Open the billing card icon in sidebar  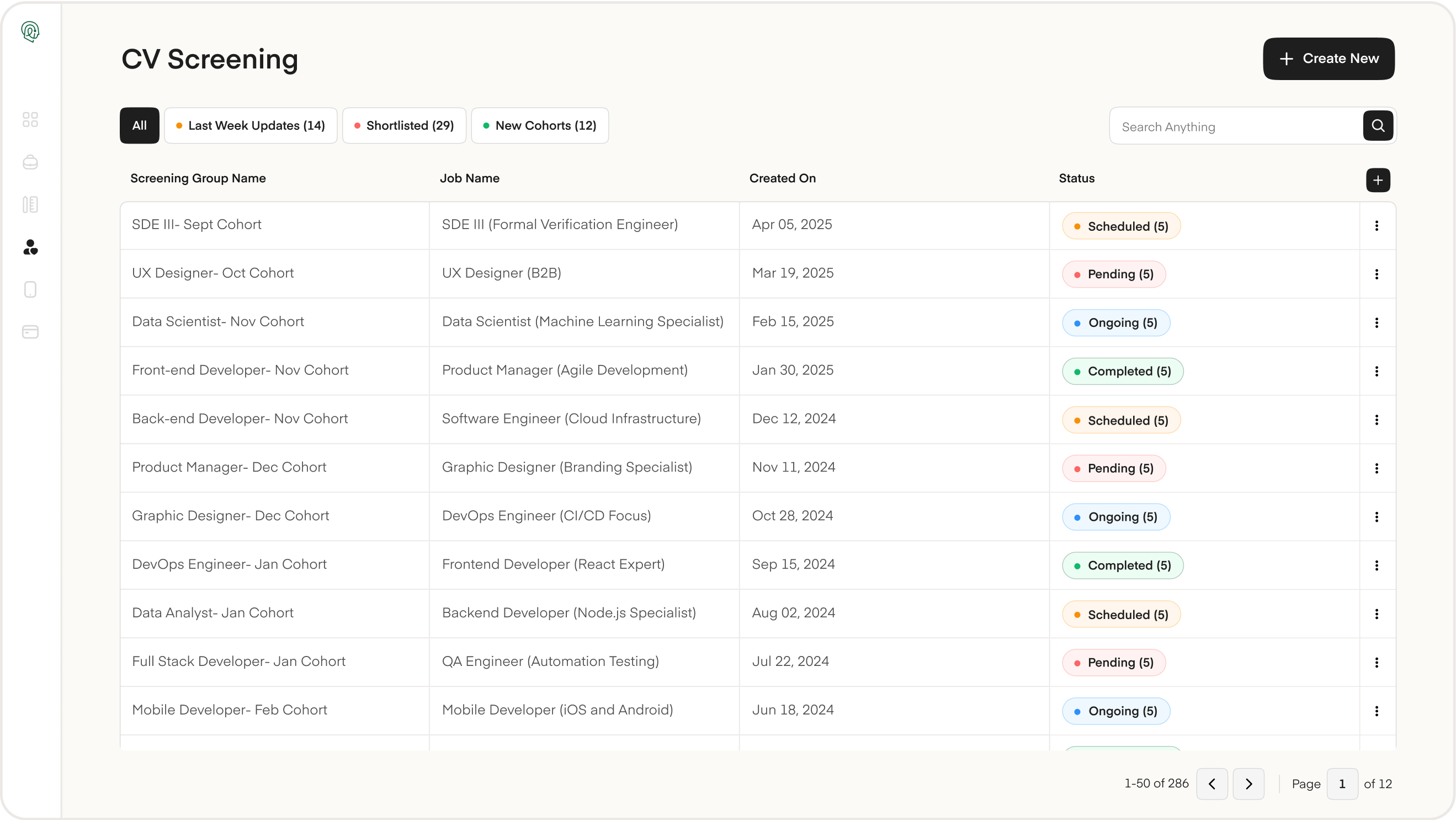[x=30, y=332]
